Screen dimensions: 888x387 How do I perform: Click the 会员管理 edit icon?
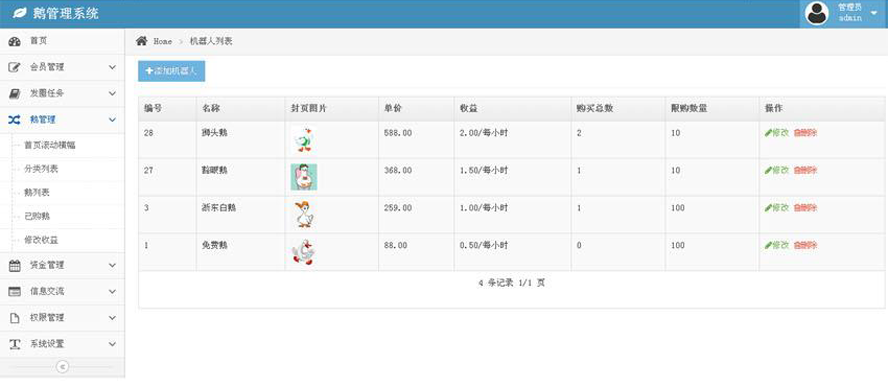[15, 67]
